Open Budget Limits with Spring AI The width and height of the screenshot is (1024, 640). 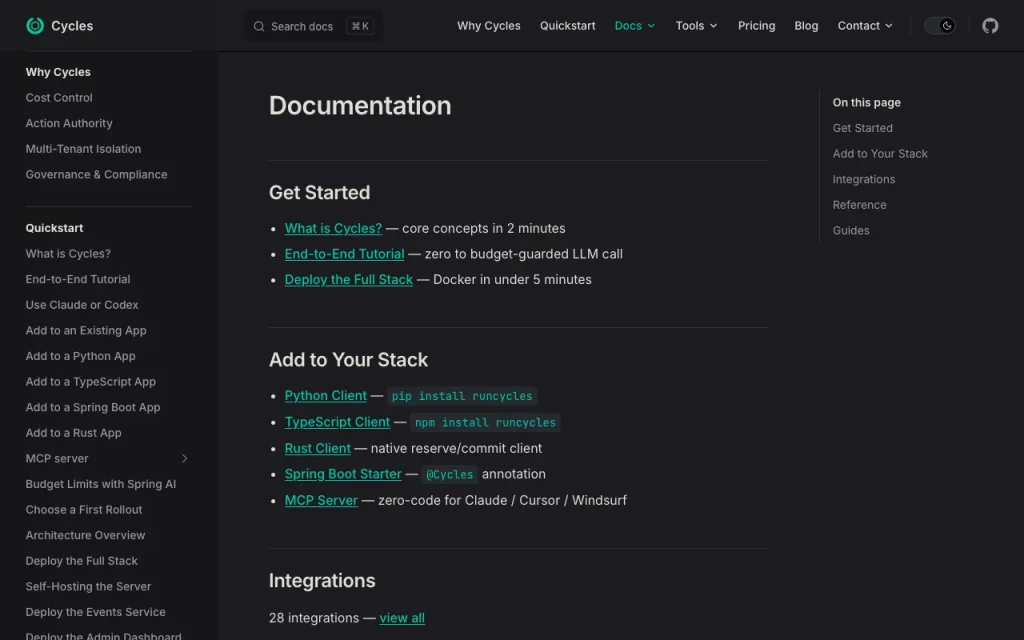pos(101,484)
